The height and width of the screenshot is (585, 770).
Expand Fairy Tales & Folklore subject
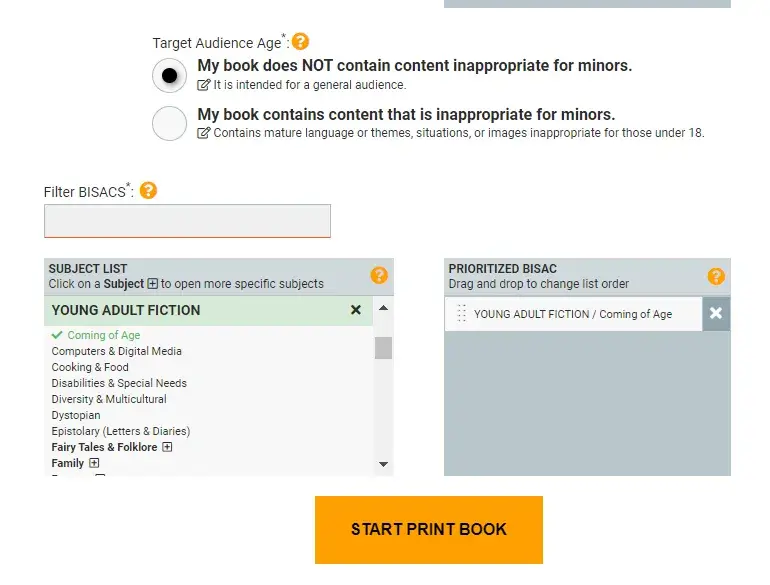[x=167, y=447]
